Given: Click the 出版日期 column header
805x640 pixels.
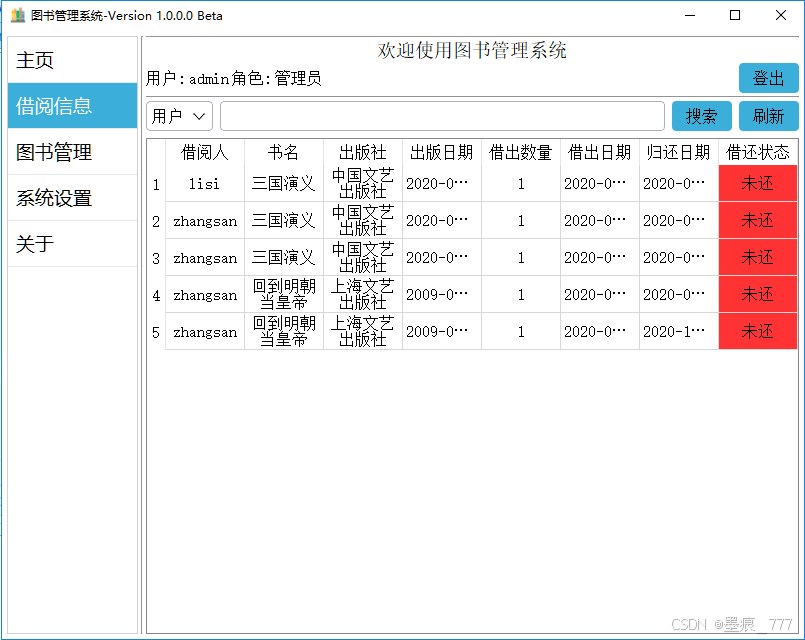Looking at the screenshot, I should click(442, 152).
